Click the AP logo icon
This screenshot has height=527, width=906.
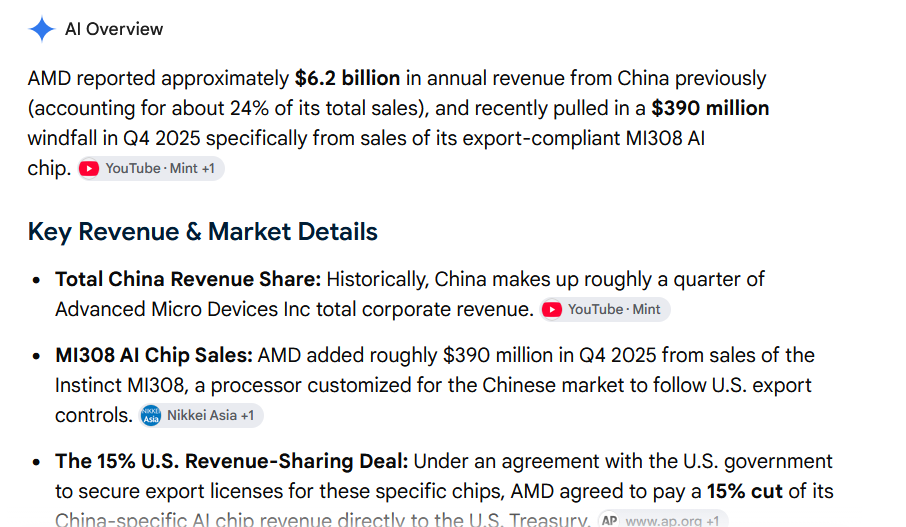pyautogui.click(x=609, y=520)
